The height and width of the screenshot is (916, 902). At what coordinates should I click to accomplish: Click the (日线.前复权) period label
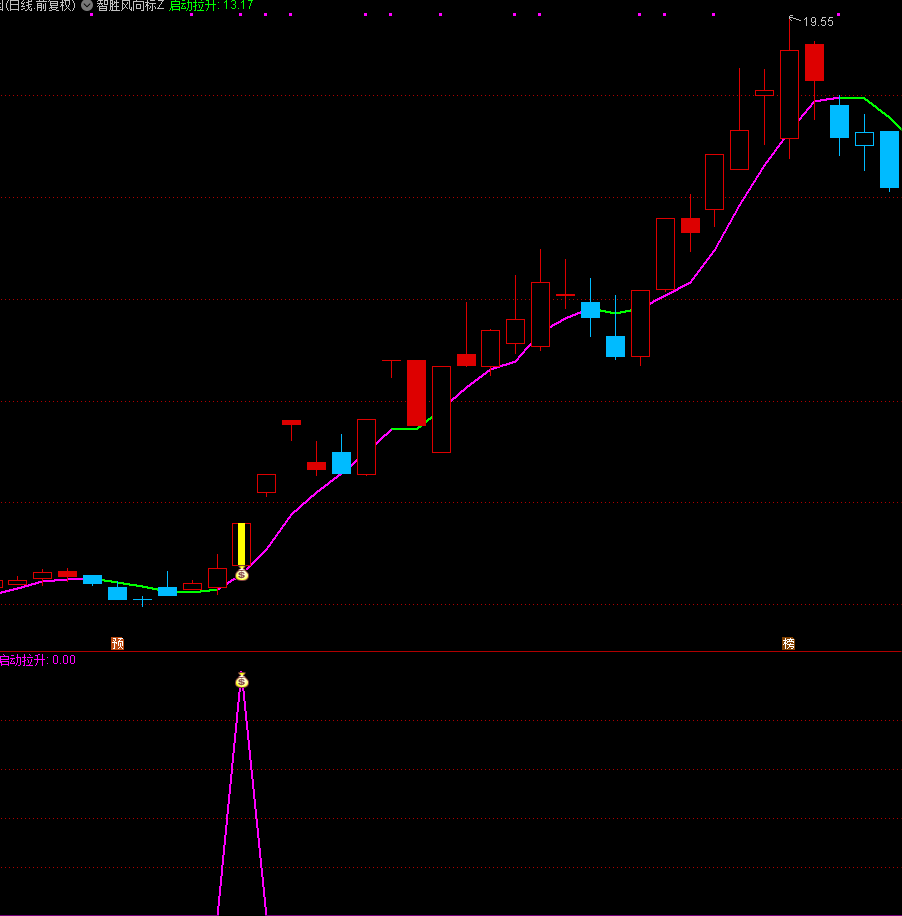[40, 5]
